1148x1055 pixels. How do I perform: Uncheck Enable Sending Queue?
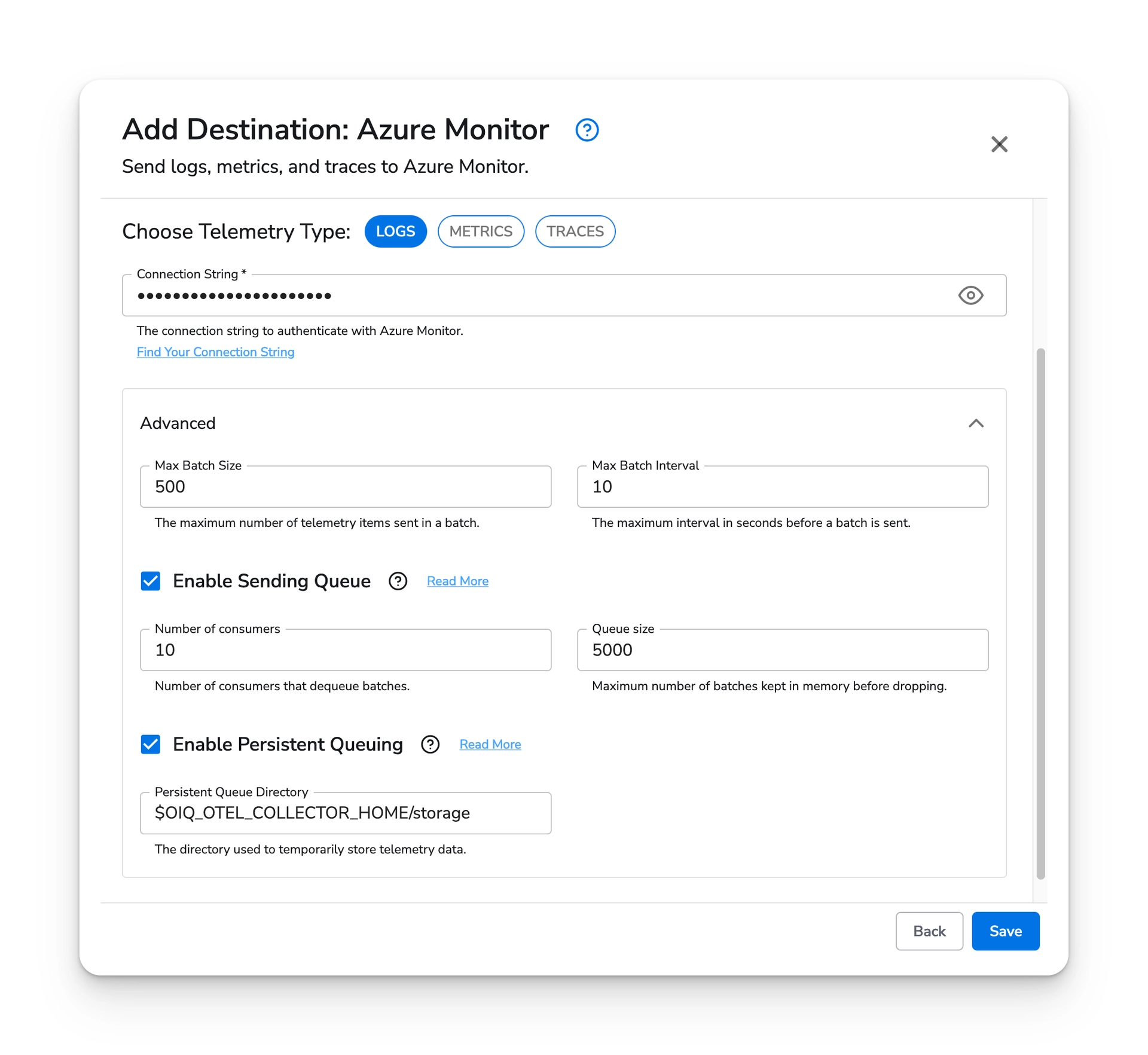[x=150, y=581]
